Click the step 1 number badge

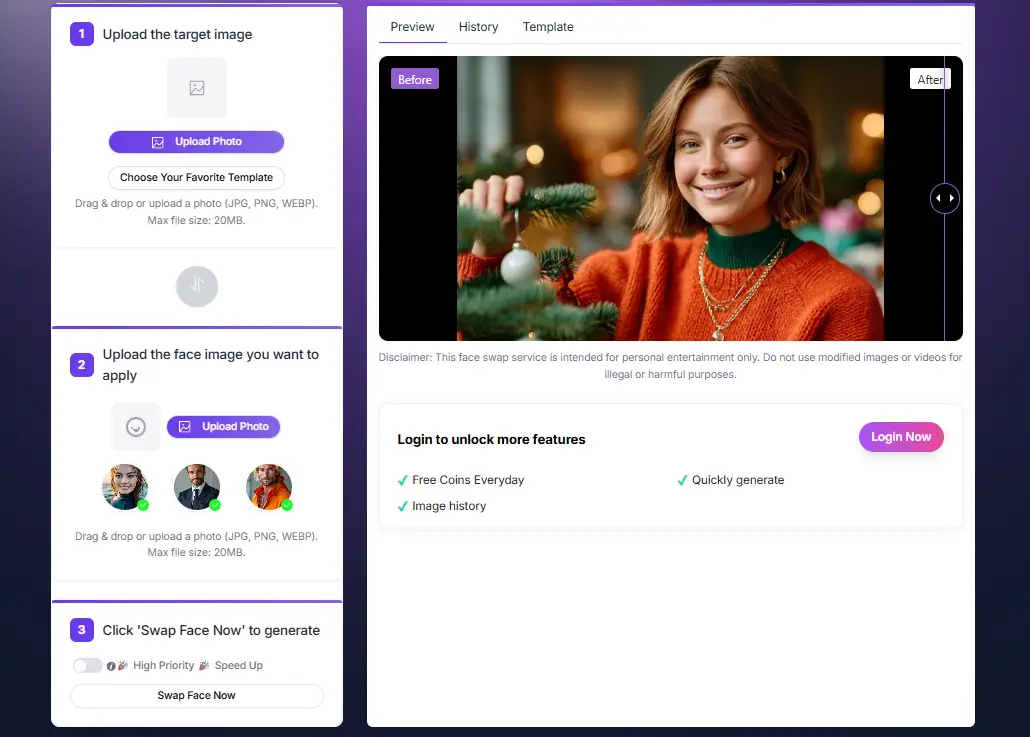click(81, 34)
